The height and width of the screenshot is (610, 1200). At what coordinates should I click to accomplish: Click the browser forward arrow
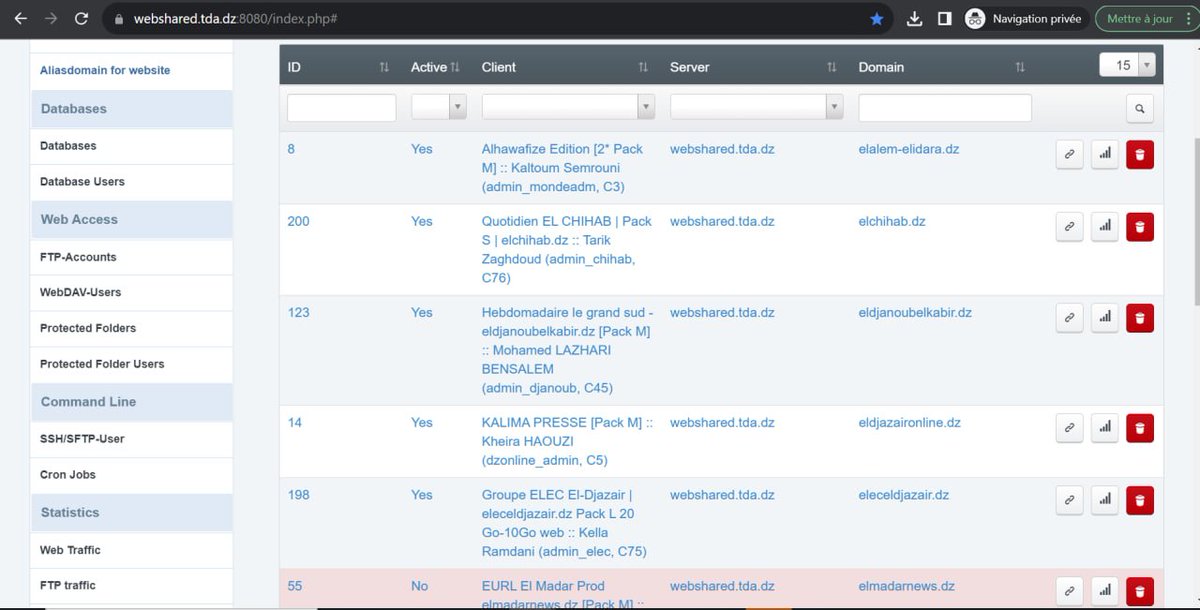tap(50, 19)
